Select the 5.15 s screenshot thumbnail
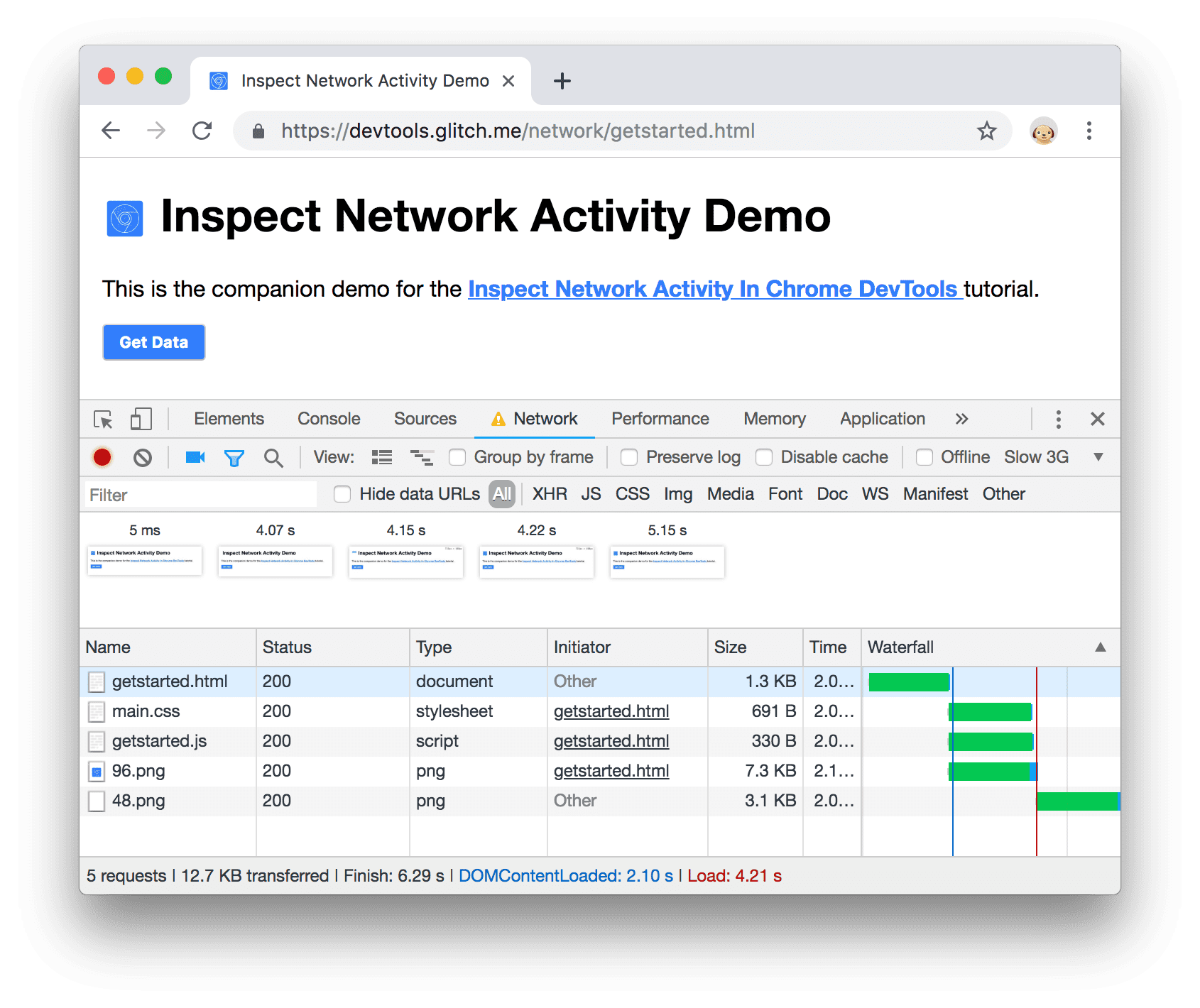 point(667,561)
